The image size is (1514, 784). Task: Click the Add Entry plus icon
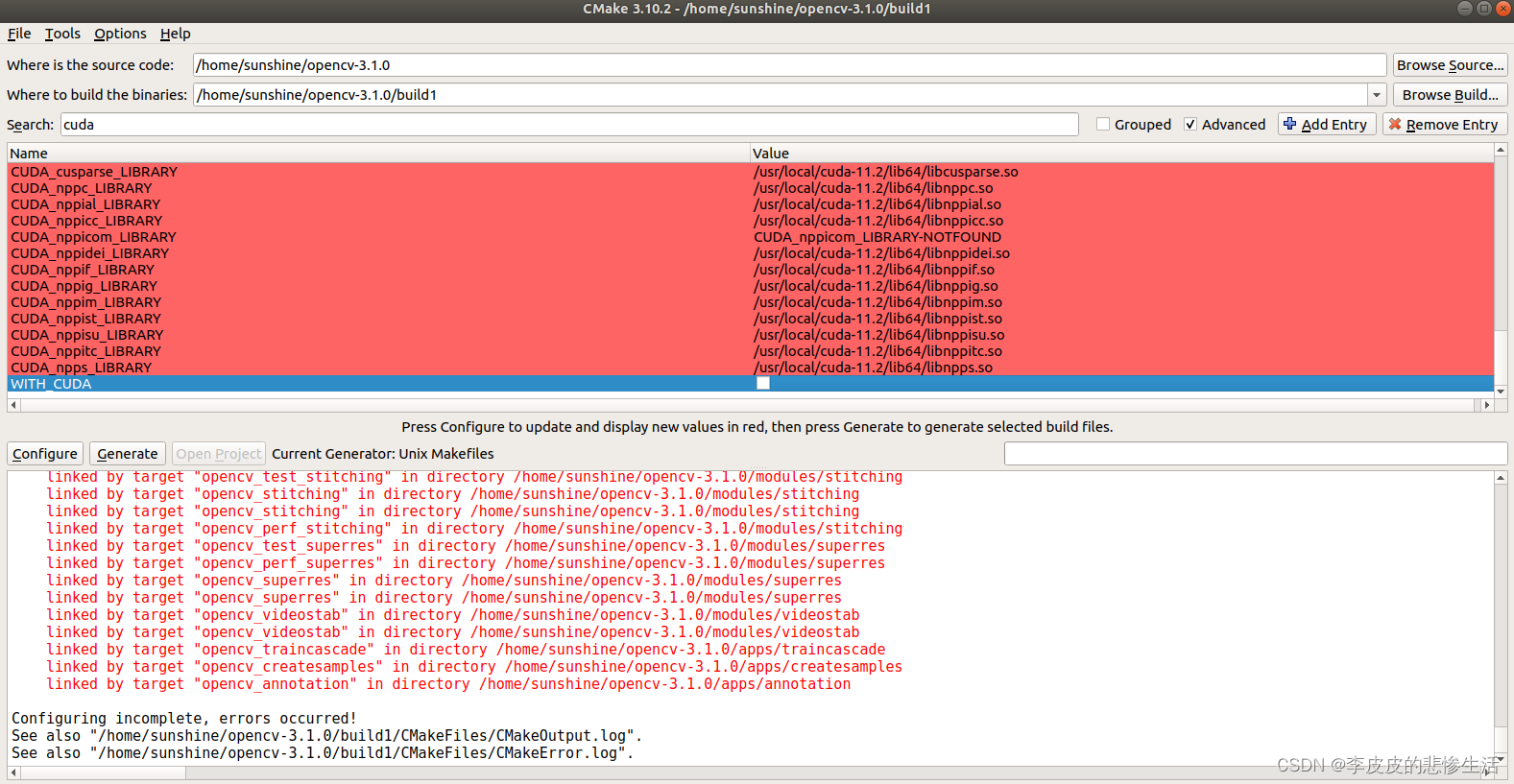(1290, 124)
